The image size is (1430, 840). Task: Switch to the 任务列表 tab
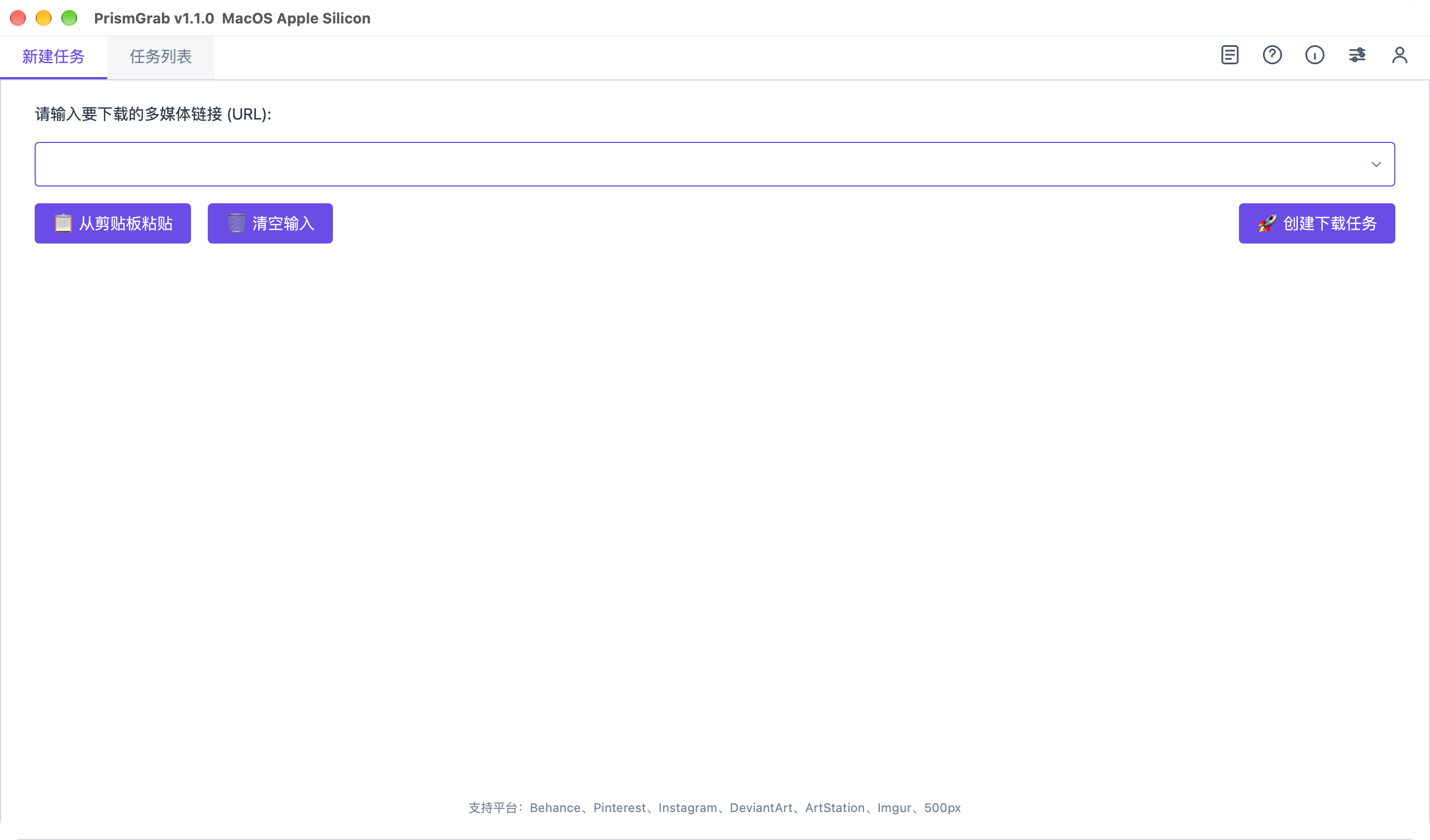click(x=160, y=57)
